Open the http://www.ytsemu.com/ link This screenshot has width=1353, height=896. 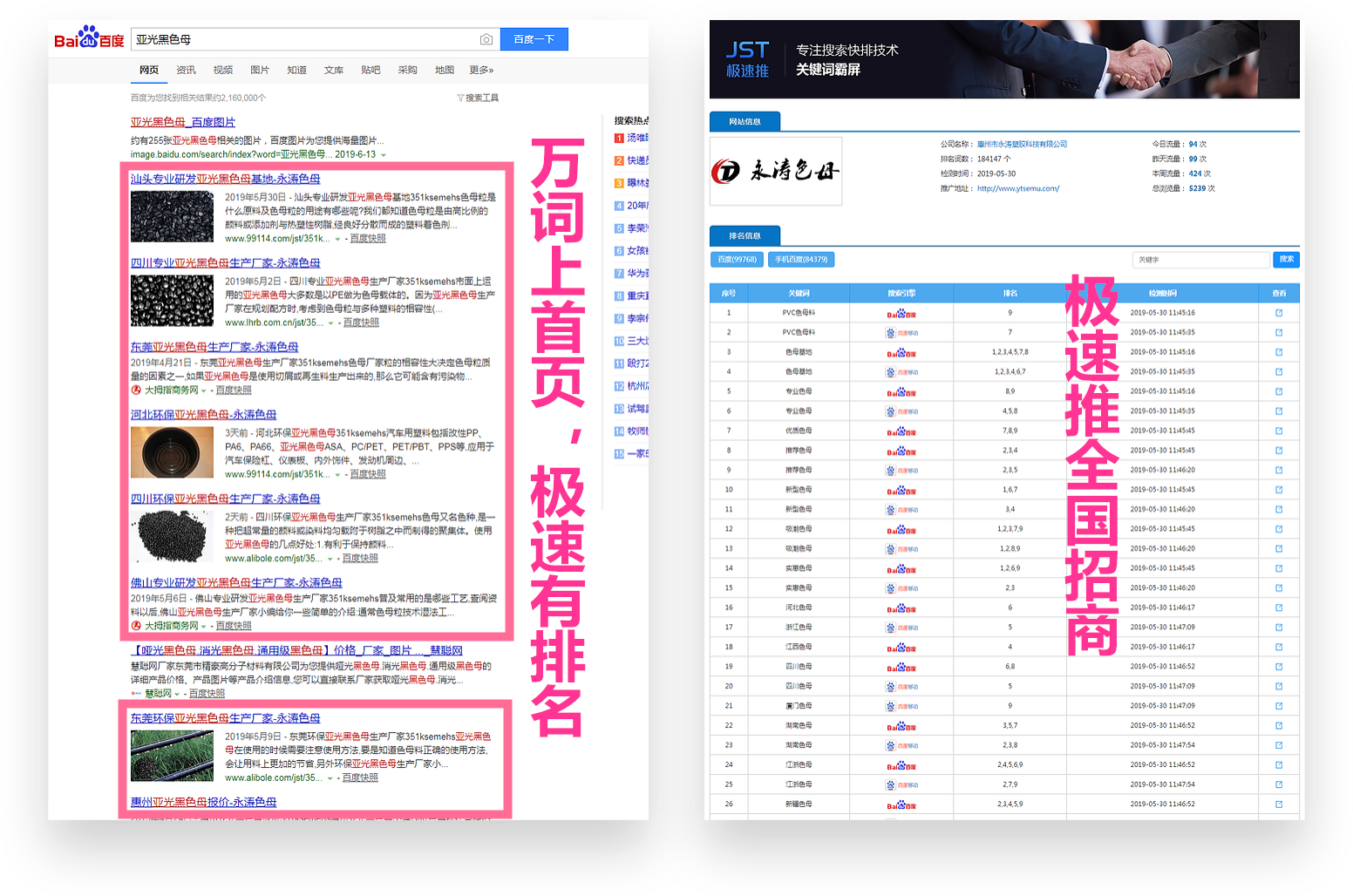point(1017,188)
